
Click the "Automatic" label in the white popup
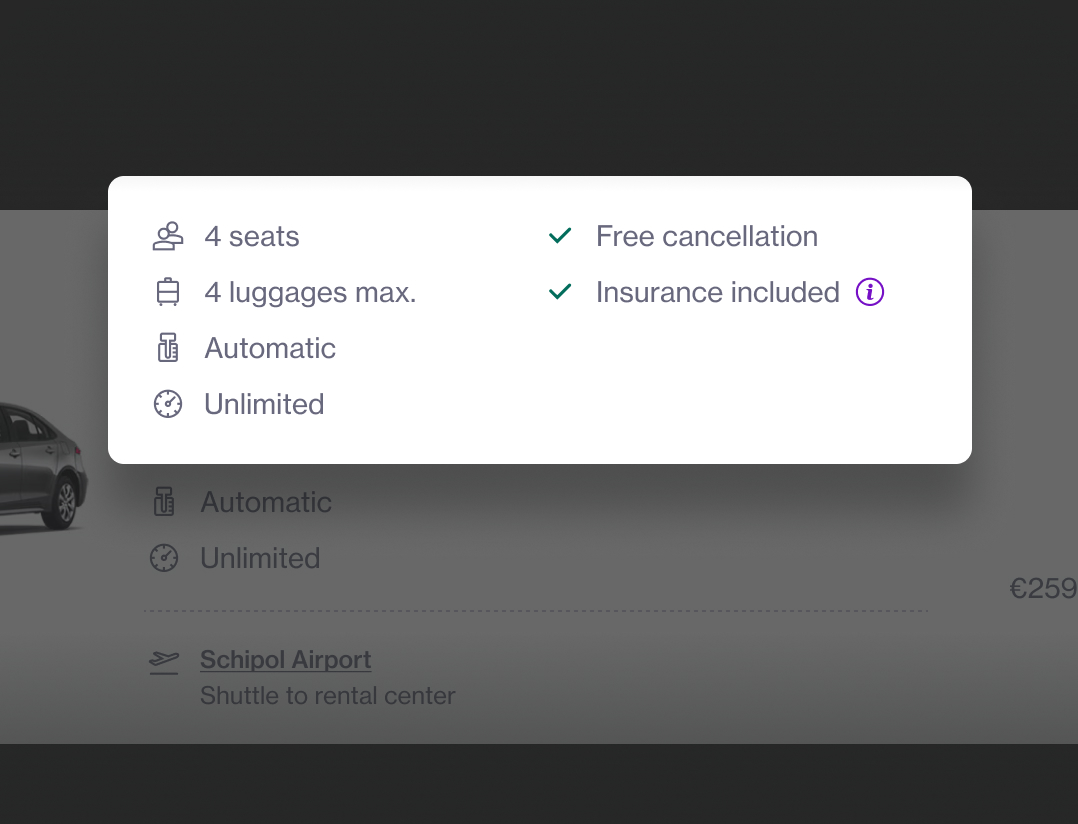[x=270, y=348]
